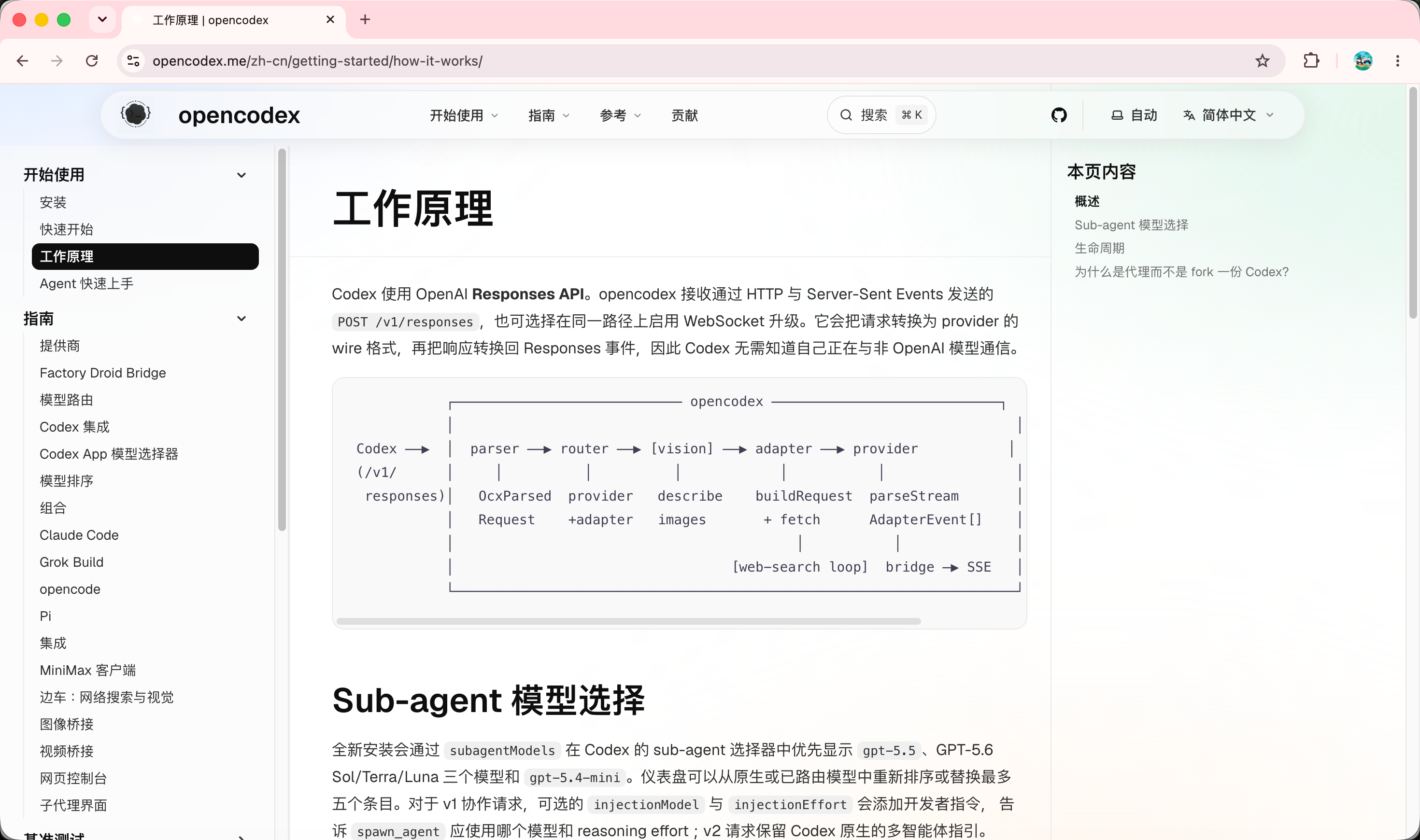Screen dimensions: 1420x840
Task: Open the 集成 sidebar page
Action: 53,643
